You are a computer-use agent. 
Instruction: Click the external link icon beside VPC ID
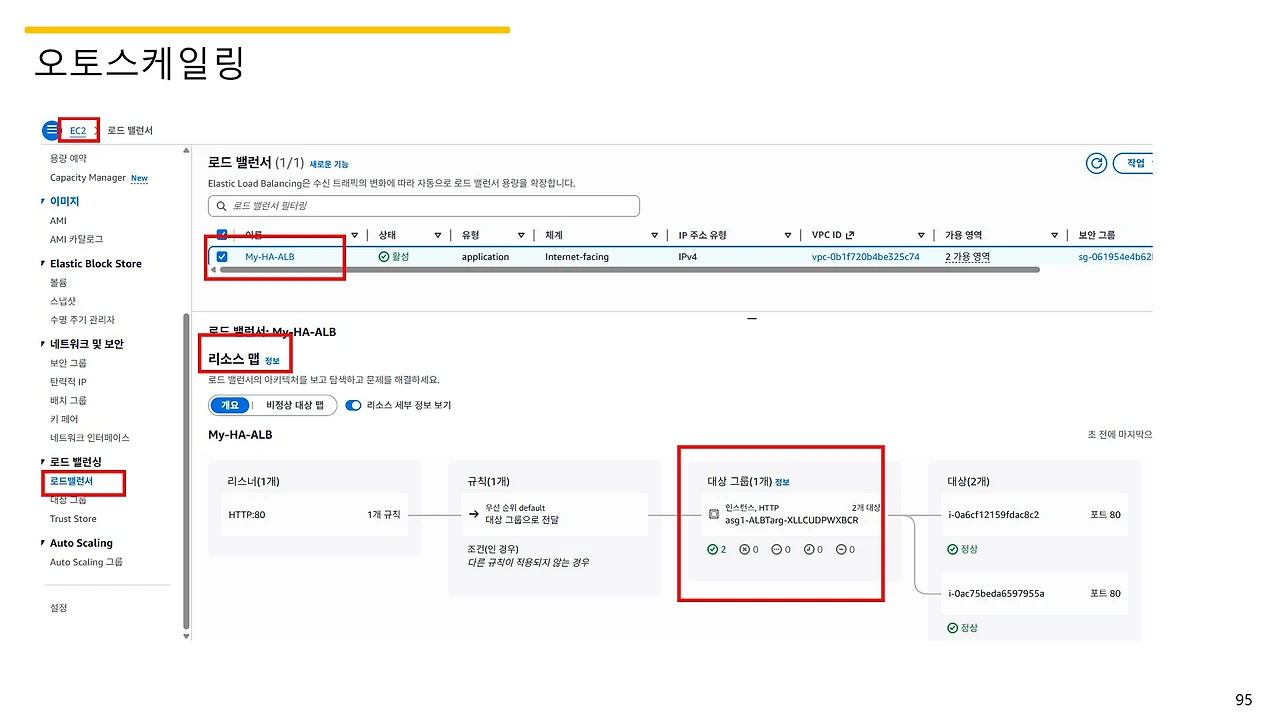click(850, 235)
